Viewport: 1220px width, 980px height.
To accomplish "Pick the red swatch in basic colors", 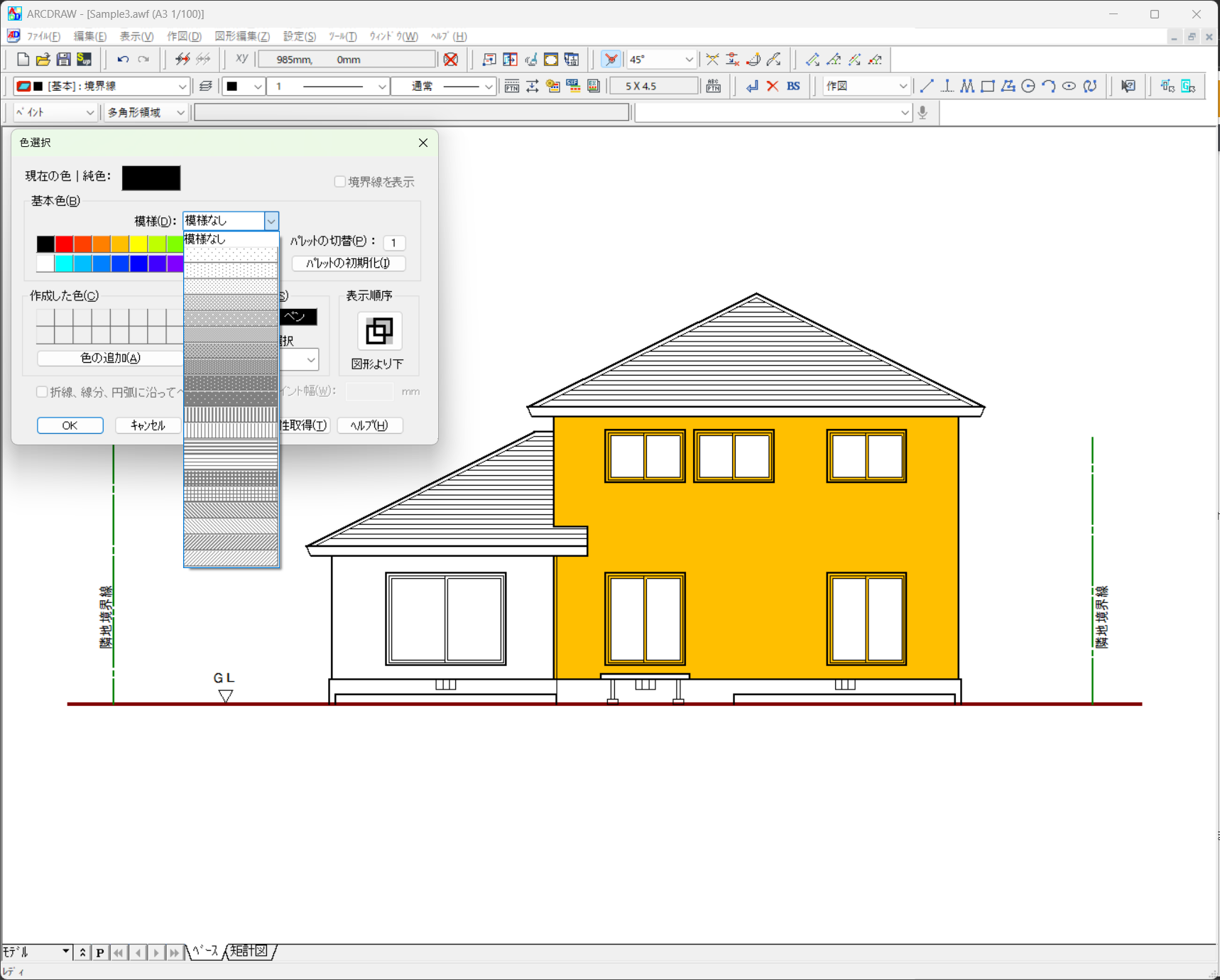I will (64, 244).
